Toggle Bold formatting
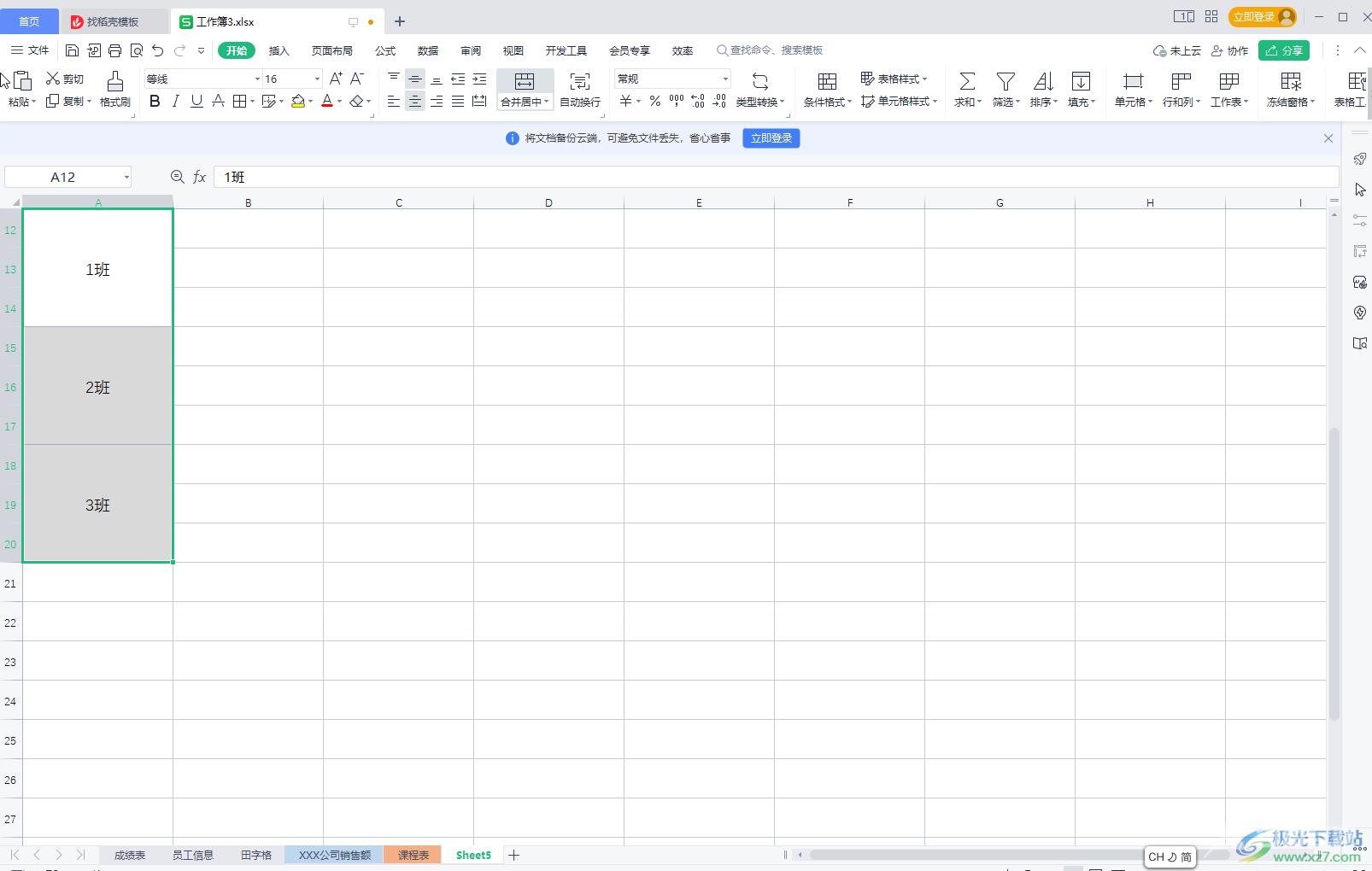Image resolution: width=1372 pixels, height=871 pixels. (155, 101)
